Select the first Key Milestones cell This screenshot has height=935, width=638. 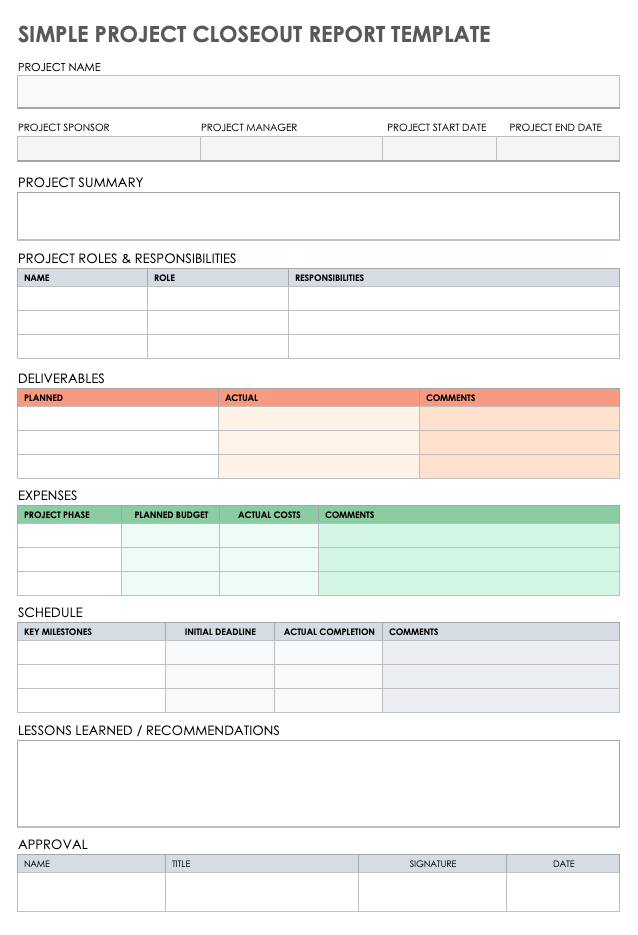click(x=91, y=653)
